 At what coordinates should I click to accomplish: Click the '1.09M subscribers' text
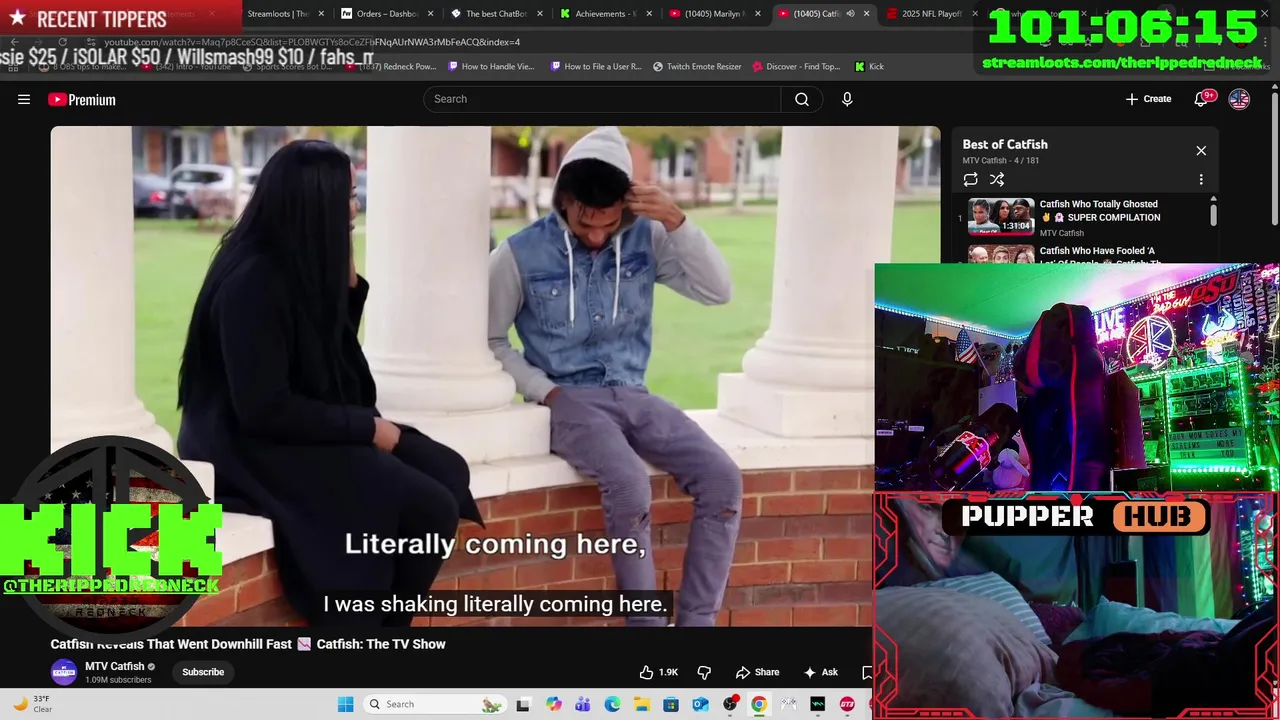(x=118, y=680)
